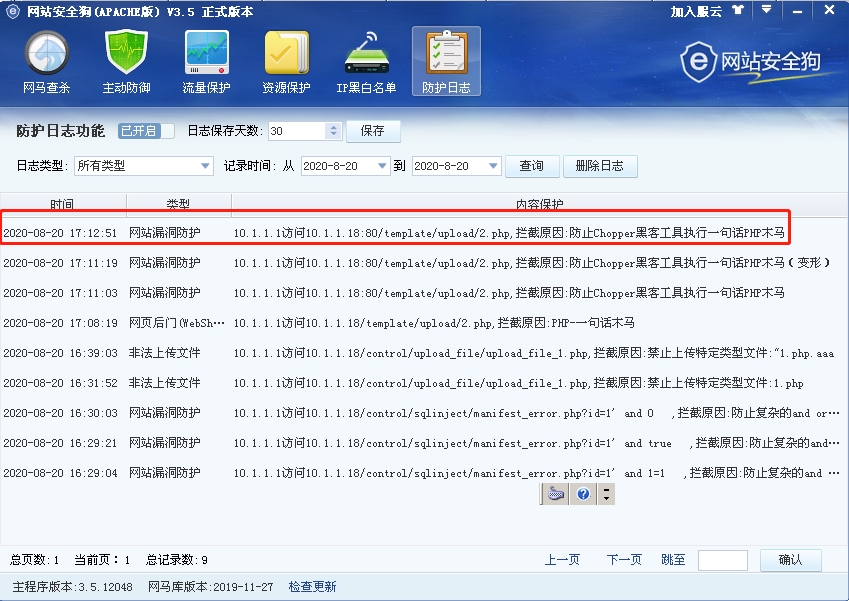Select the log row at 17:11:19
This screenshot has width=849, height=601.
424,263
